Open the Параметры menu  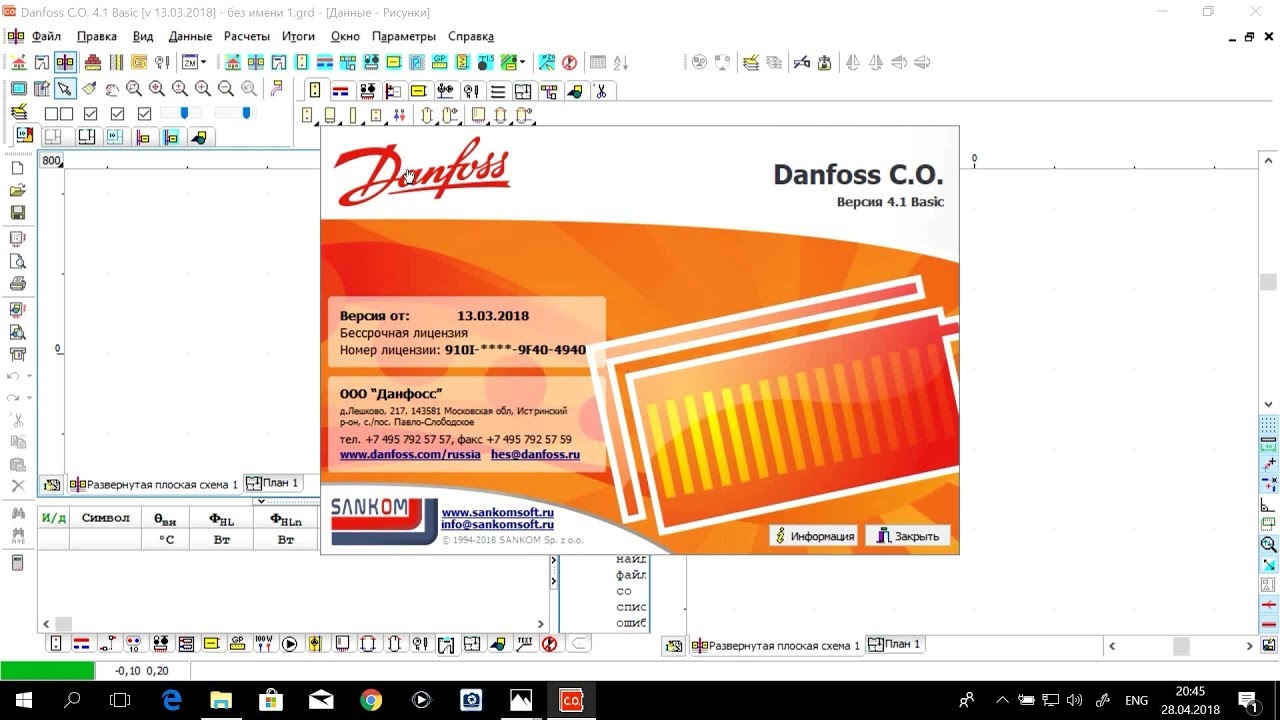(404, 36)
